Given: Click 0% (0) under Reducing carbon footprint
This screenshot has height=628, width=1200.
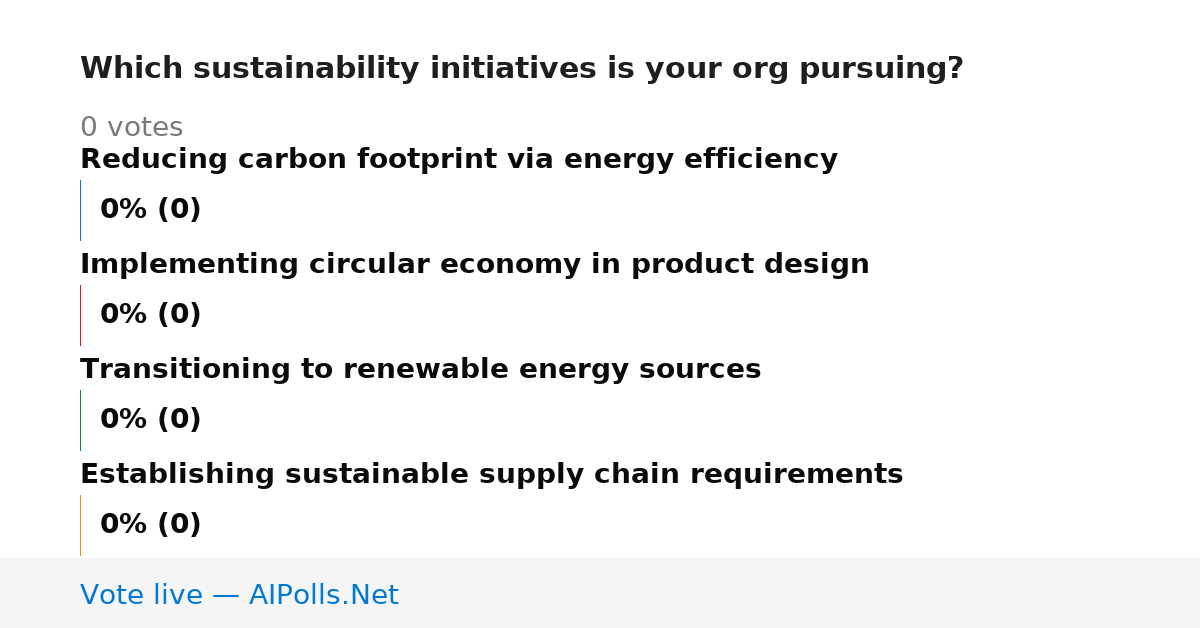Looking at the screenshot, I should (x=150, y=210).
